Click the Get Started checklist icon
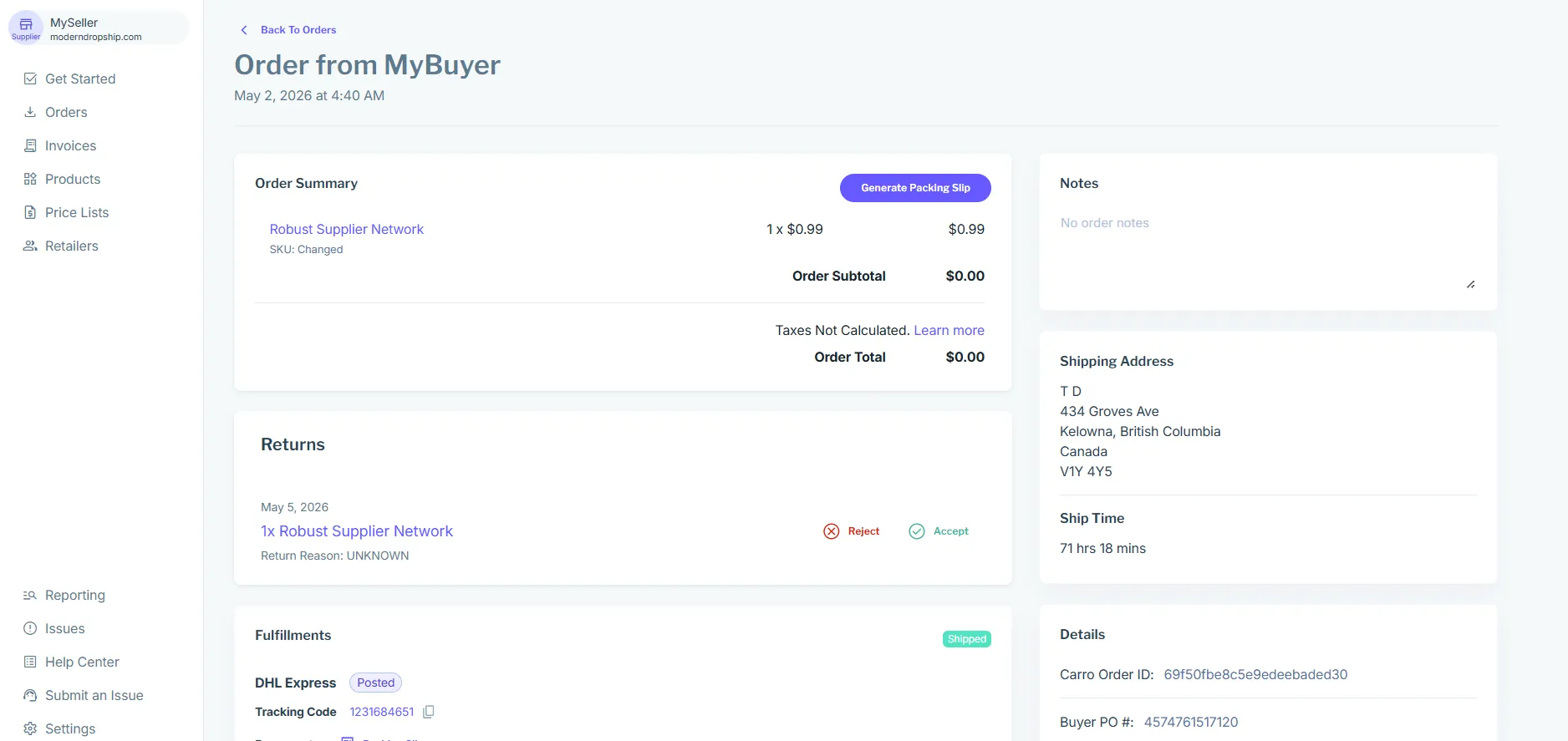This screenshot has height=741, width=1568. click(30, 79)
